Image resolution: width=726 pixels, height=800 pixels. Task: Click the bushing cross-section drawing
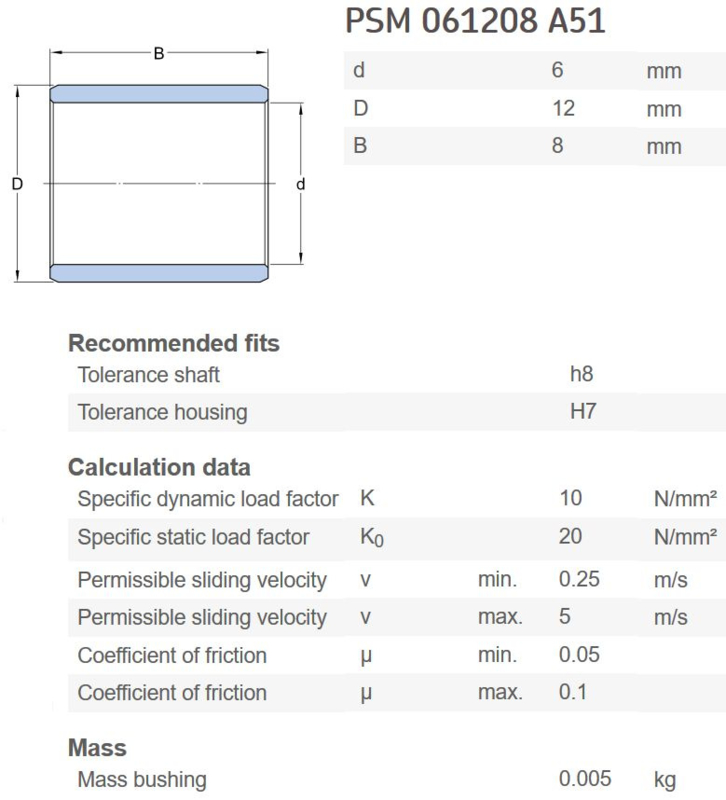coord(159,166)
